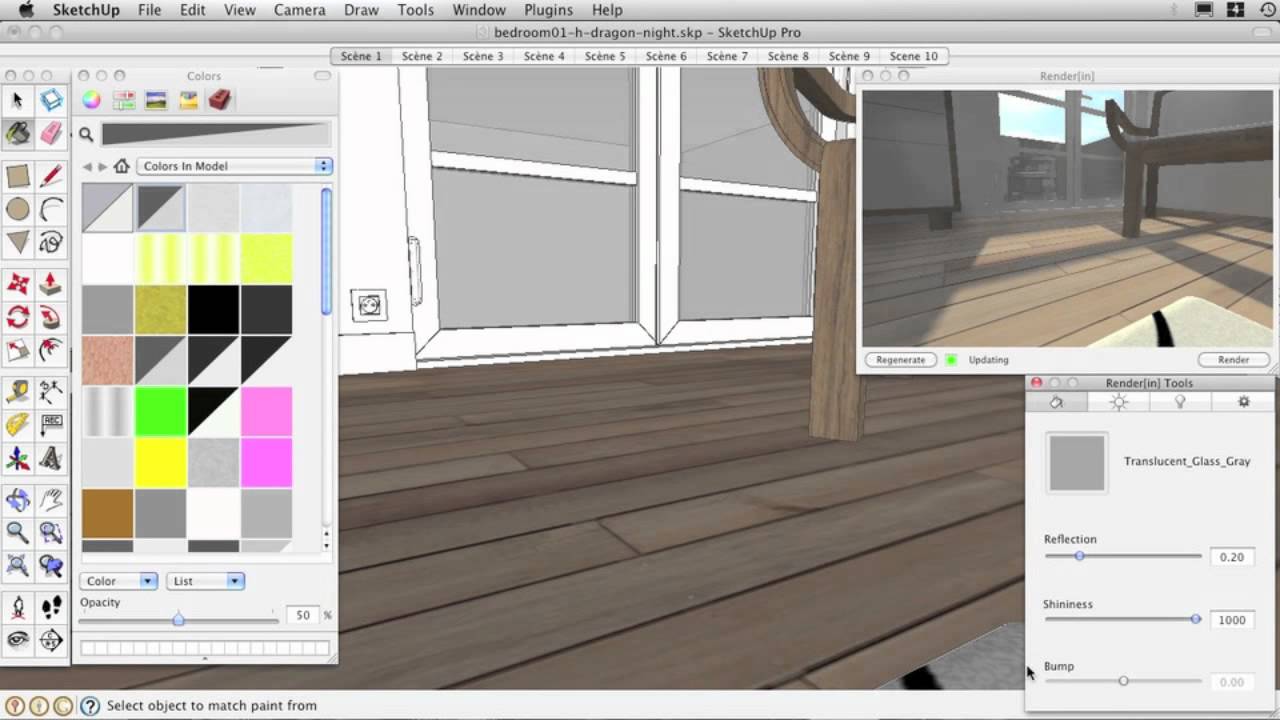Open the Window menu

[479, 10]
